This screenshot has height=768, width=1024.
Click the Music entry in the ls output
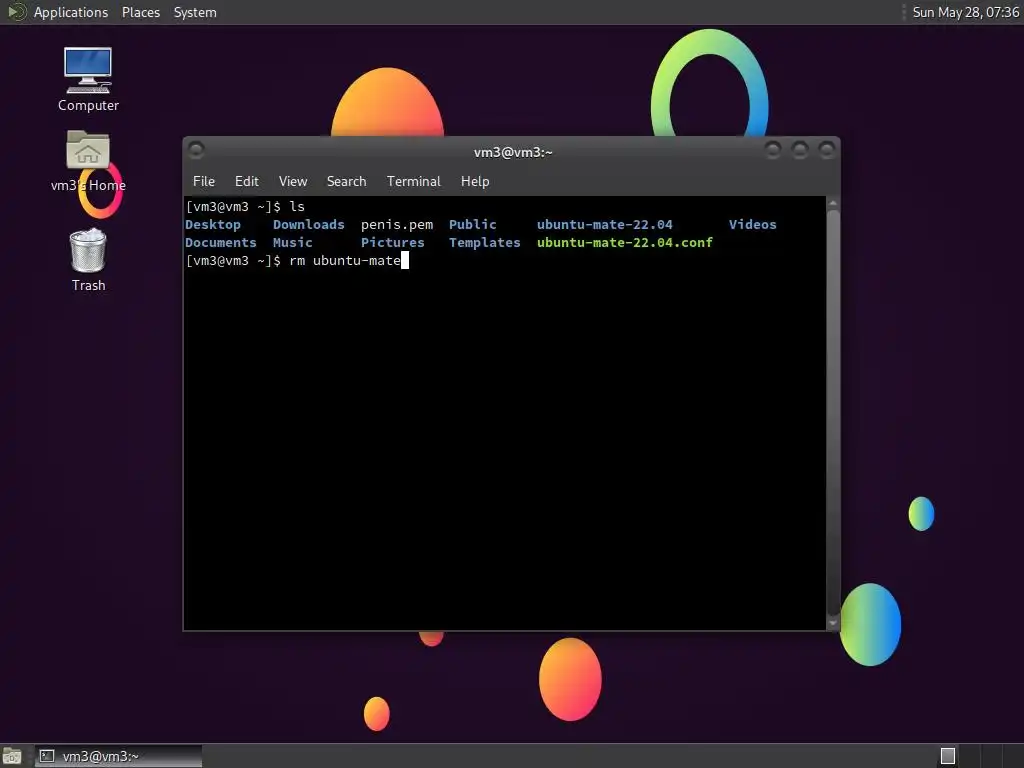coord(293,242)
